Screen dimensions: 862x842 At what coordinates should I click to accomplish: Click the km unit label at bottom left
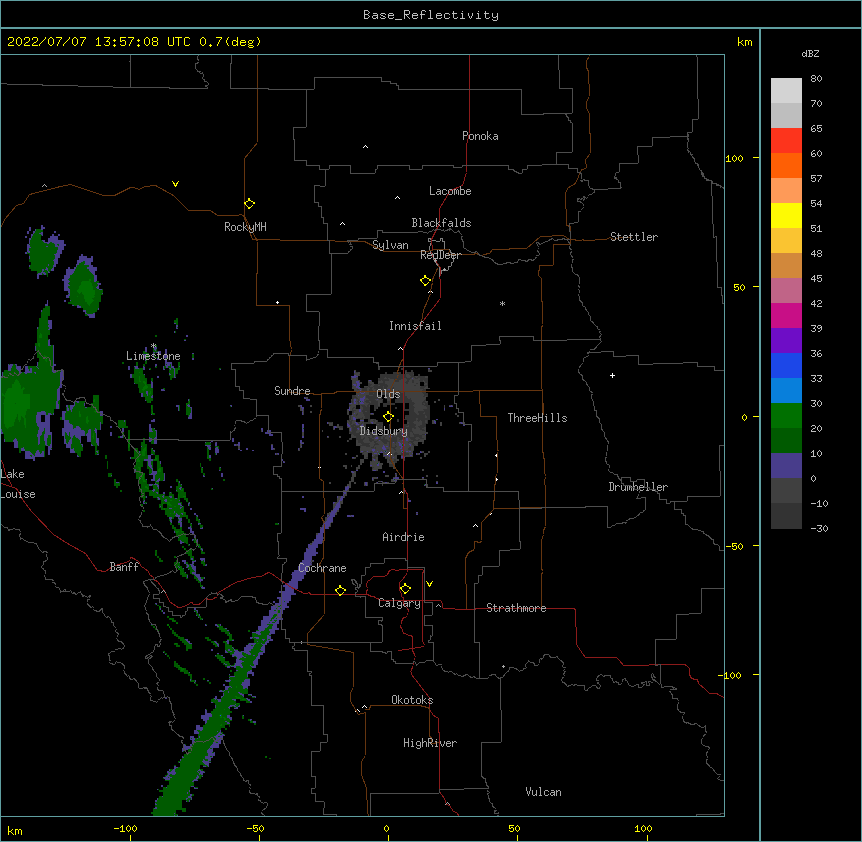15,830
